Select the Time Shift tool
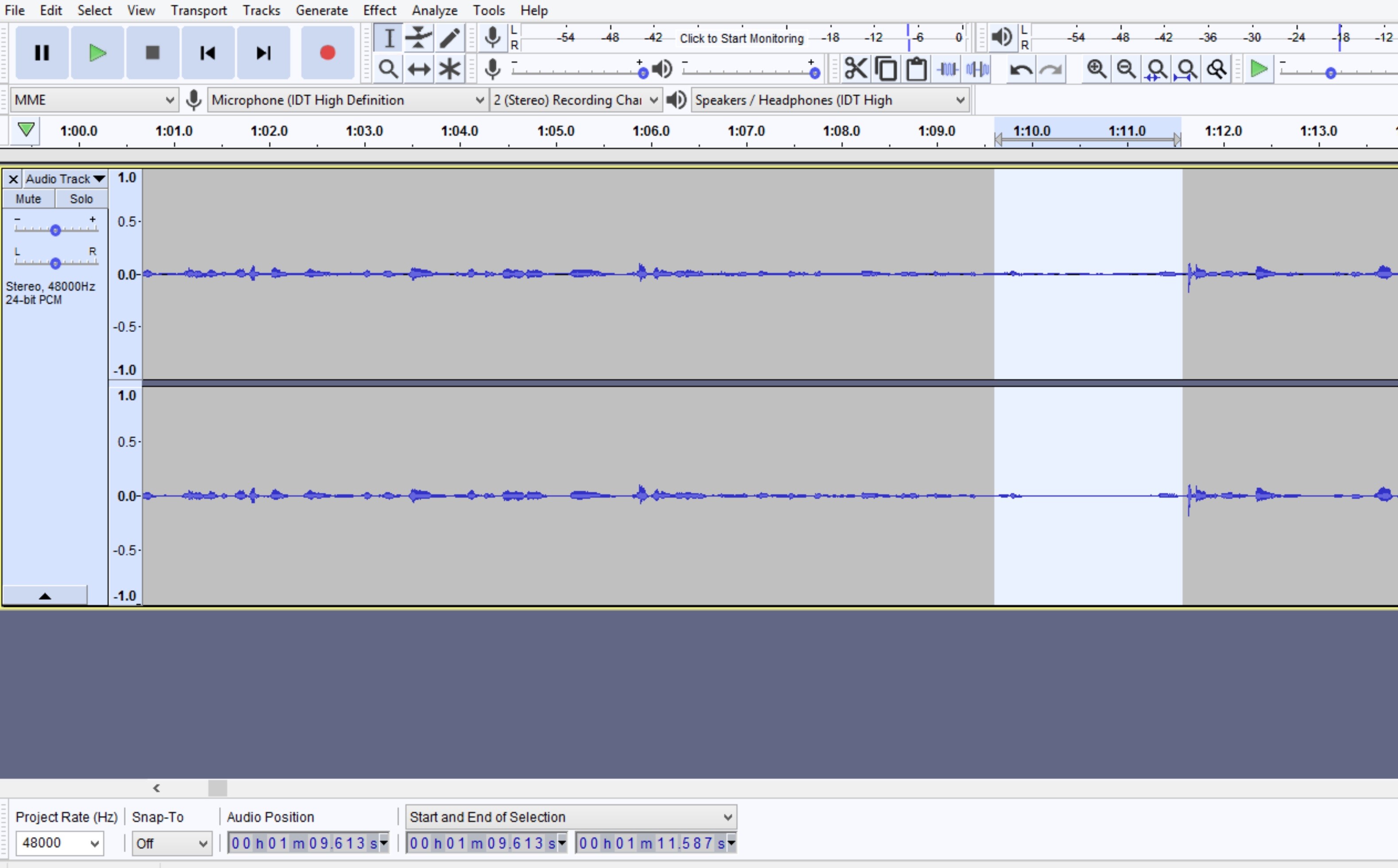 [x=419, y=69]
